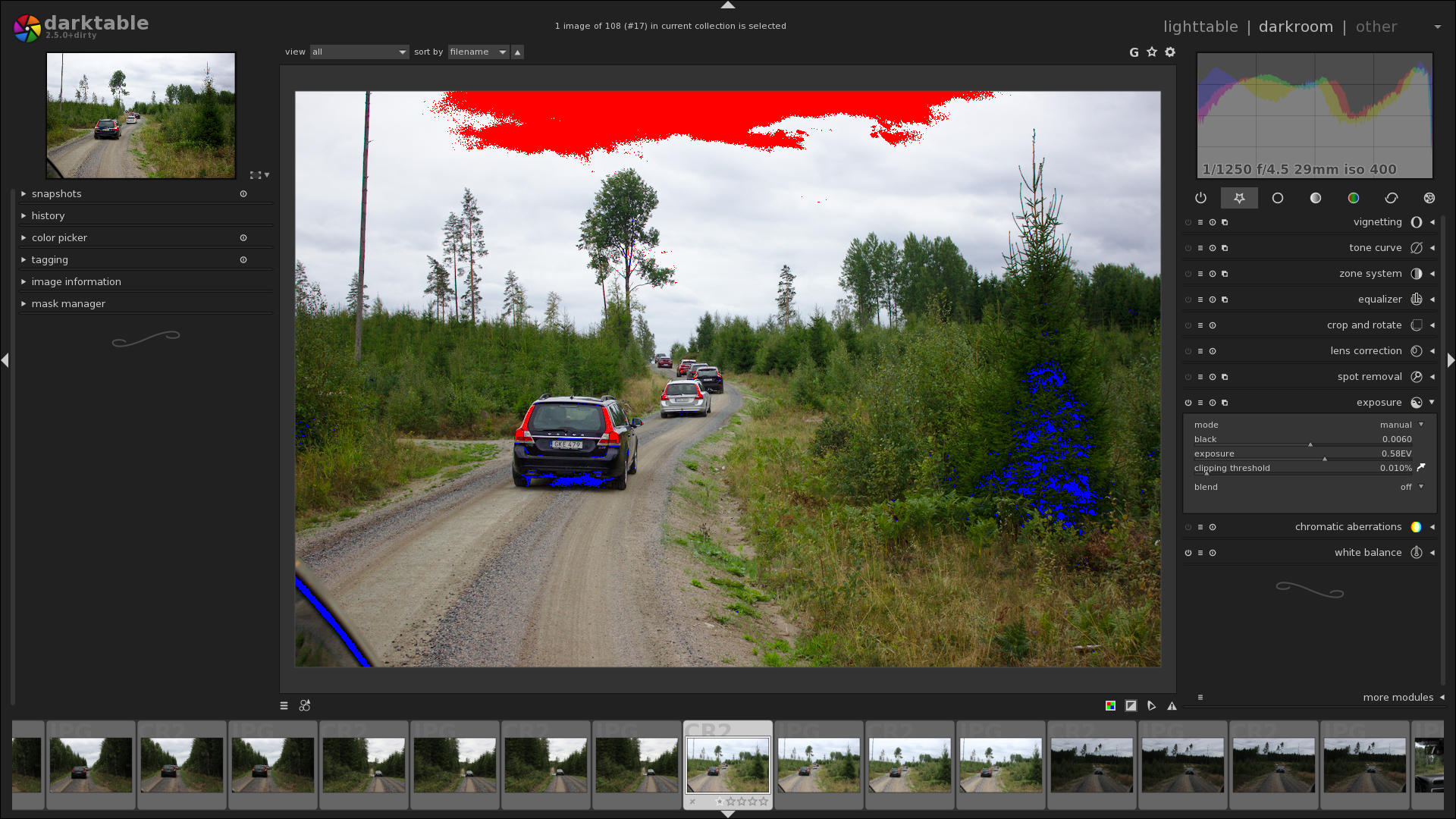Click the histogram display

[1315, 115]
